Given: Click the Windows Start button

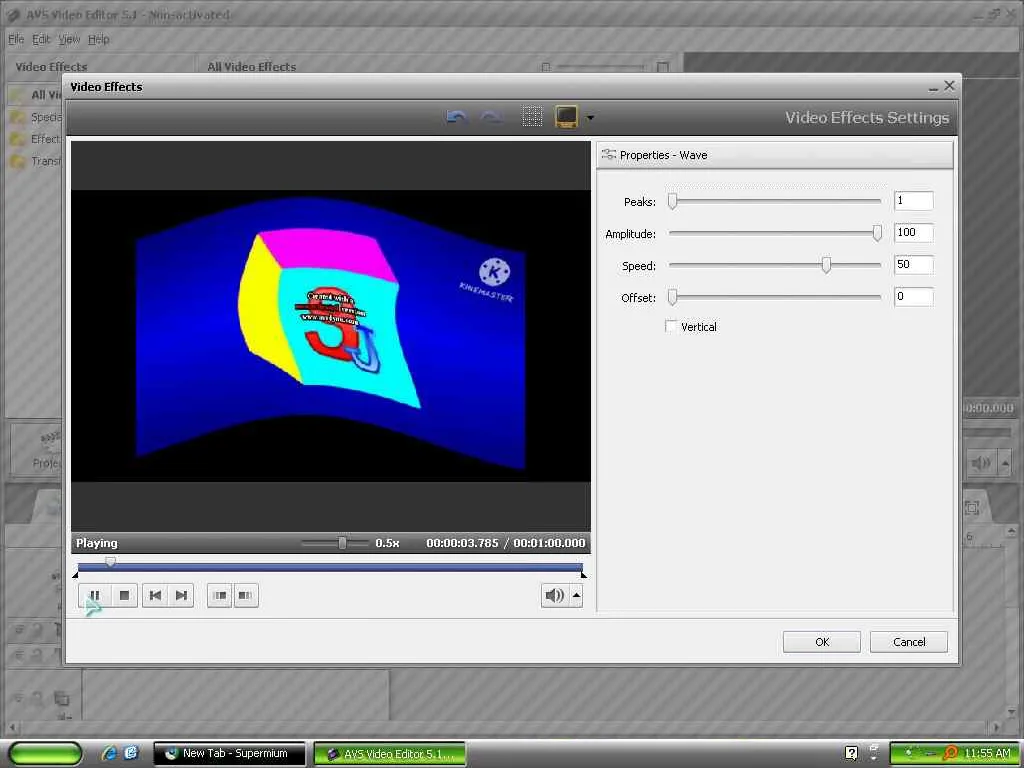Looking at the screenshot, I should point(45,753).
